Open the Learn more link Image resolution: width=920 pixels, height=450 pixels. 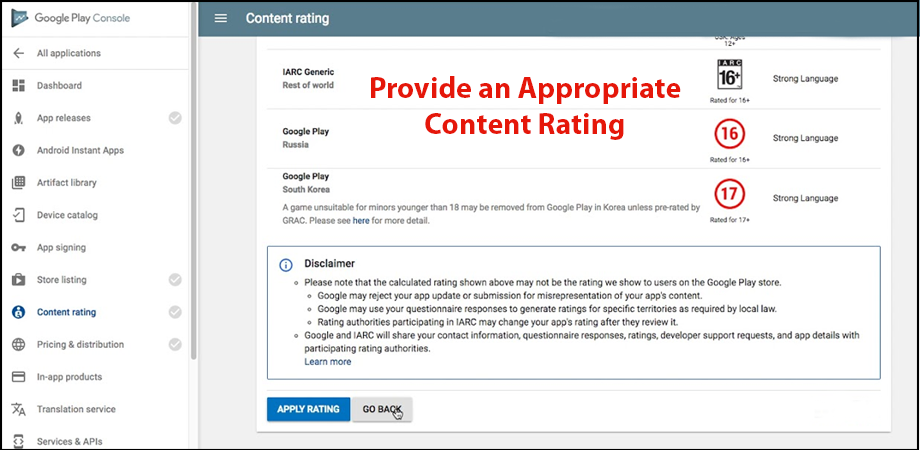pyautogui.click(x=327, y=362)
